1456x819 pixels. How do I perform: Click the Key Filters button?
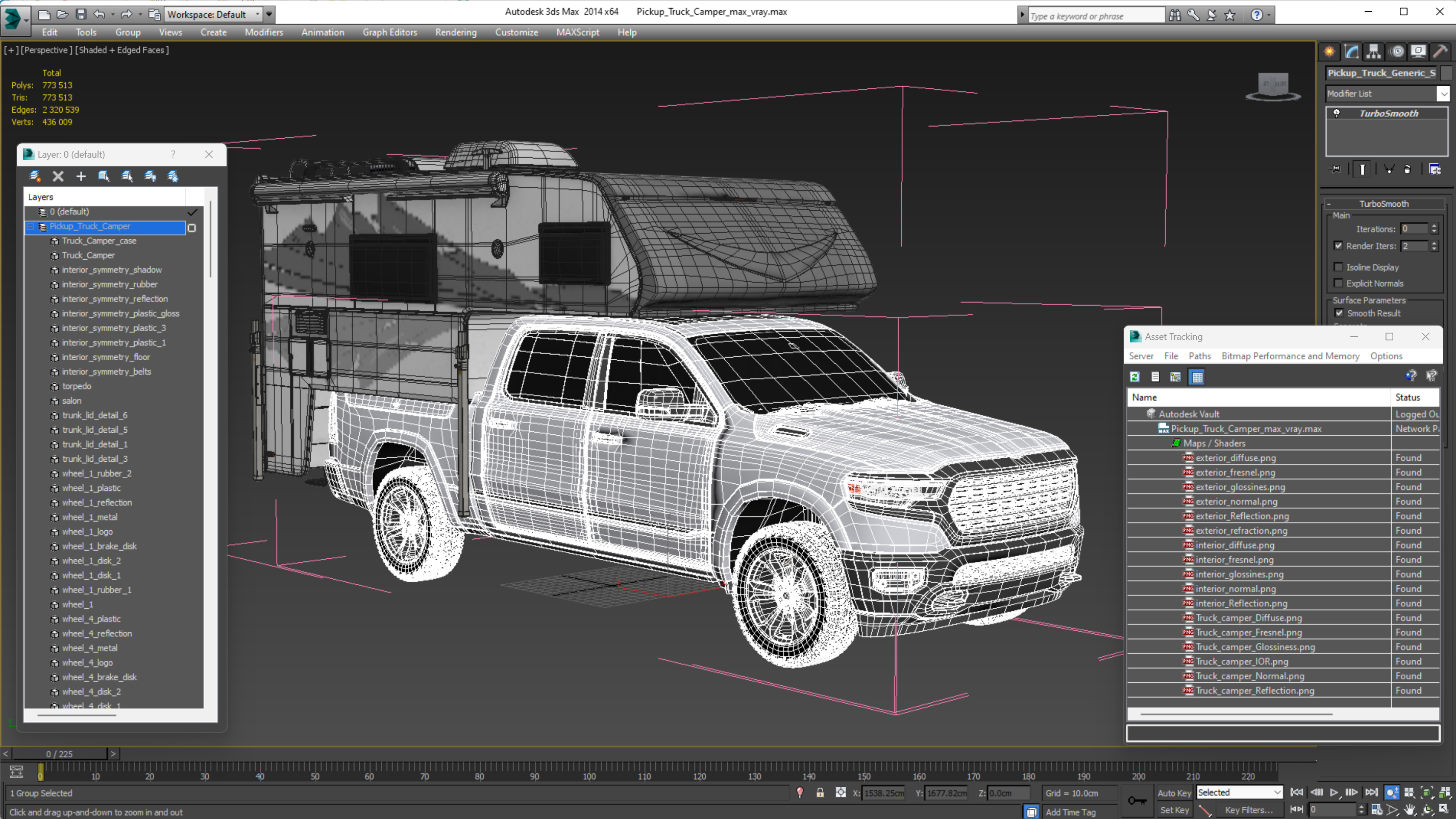point(1248,809)
